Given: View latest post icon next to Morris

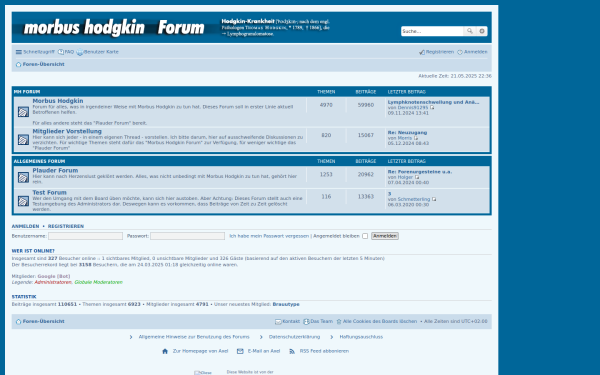Looking at the screenshot, I should (416, 138).
